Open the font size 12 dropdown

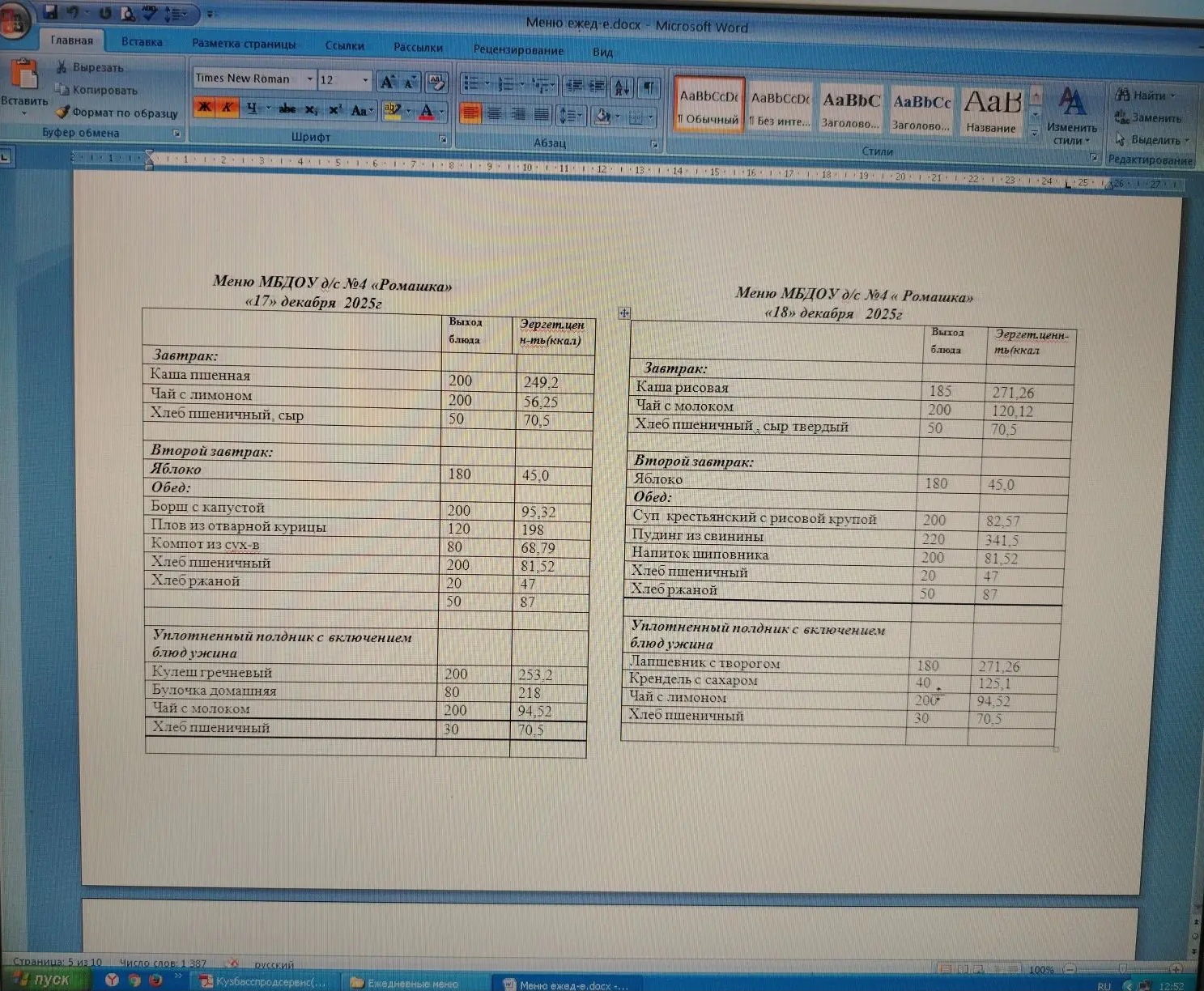pos(365,80)
